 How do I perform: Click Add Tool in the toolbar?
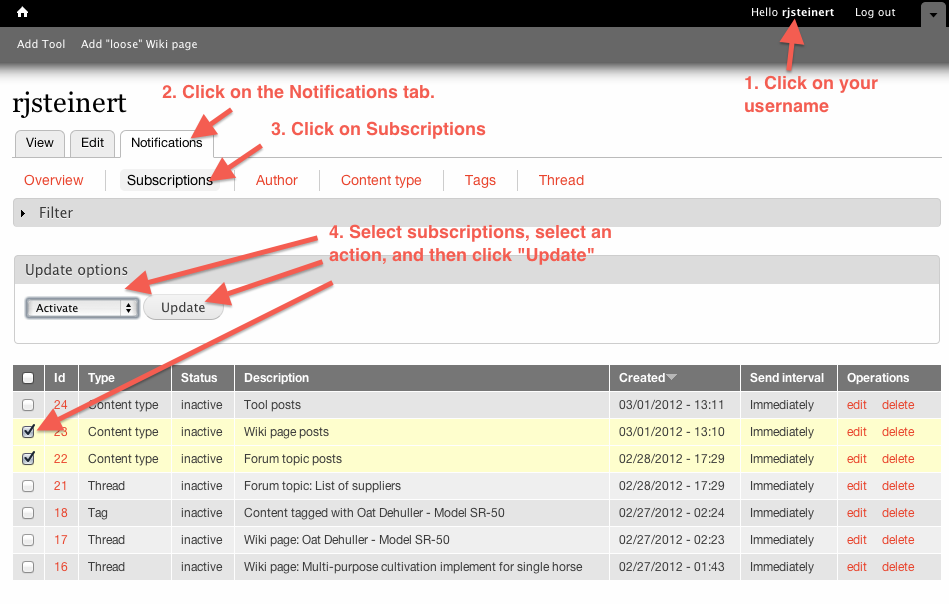[41, 44]
